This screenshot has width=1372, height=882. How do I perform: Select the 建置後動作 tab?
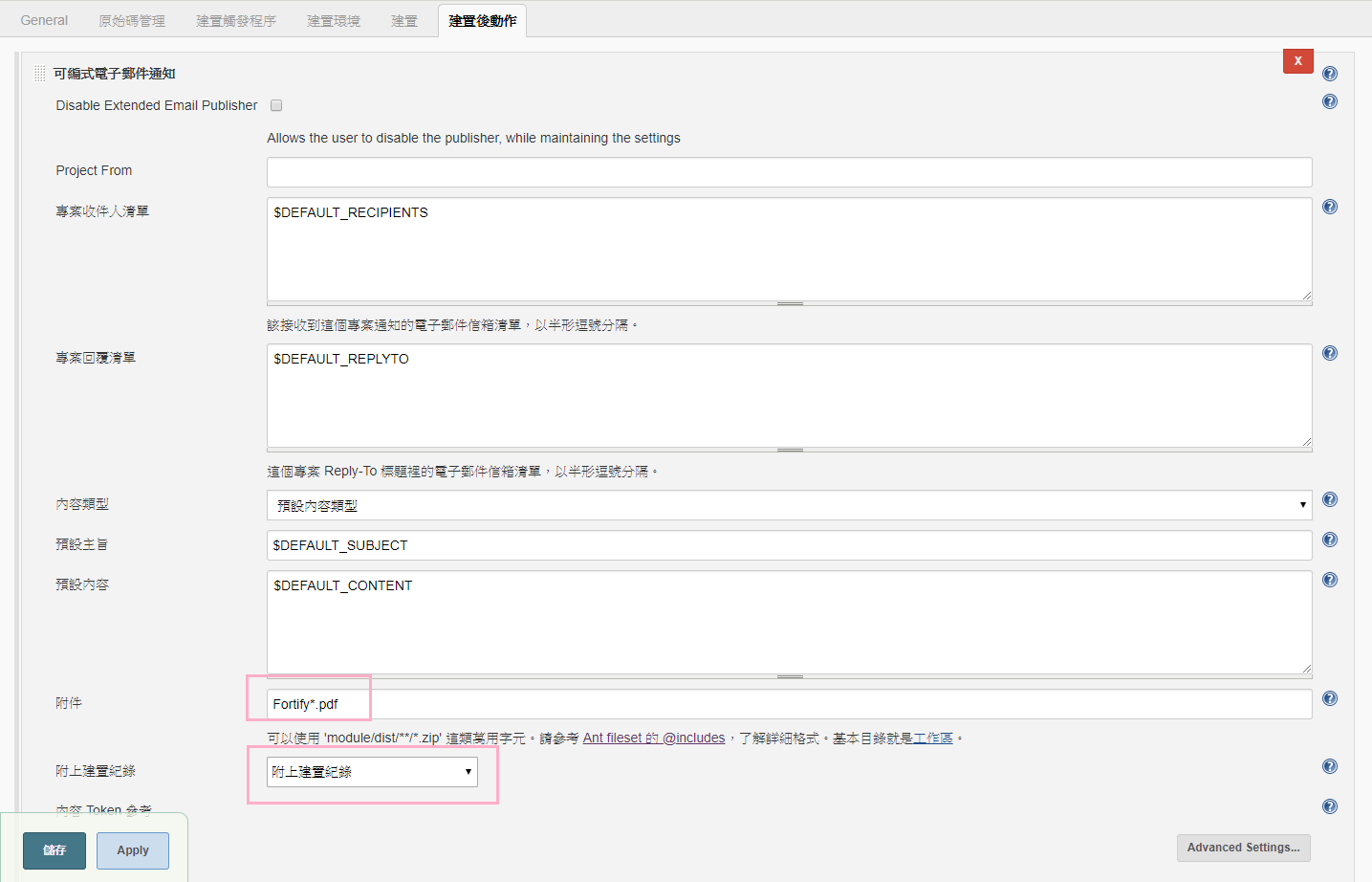pyautogui.click(x=483, y=20)
